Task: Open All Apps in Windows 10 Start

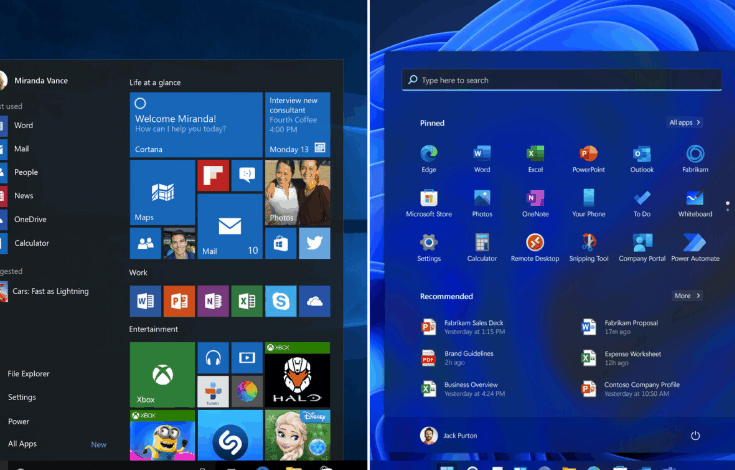Action: click(x=22, y=444)
